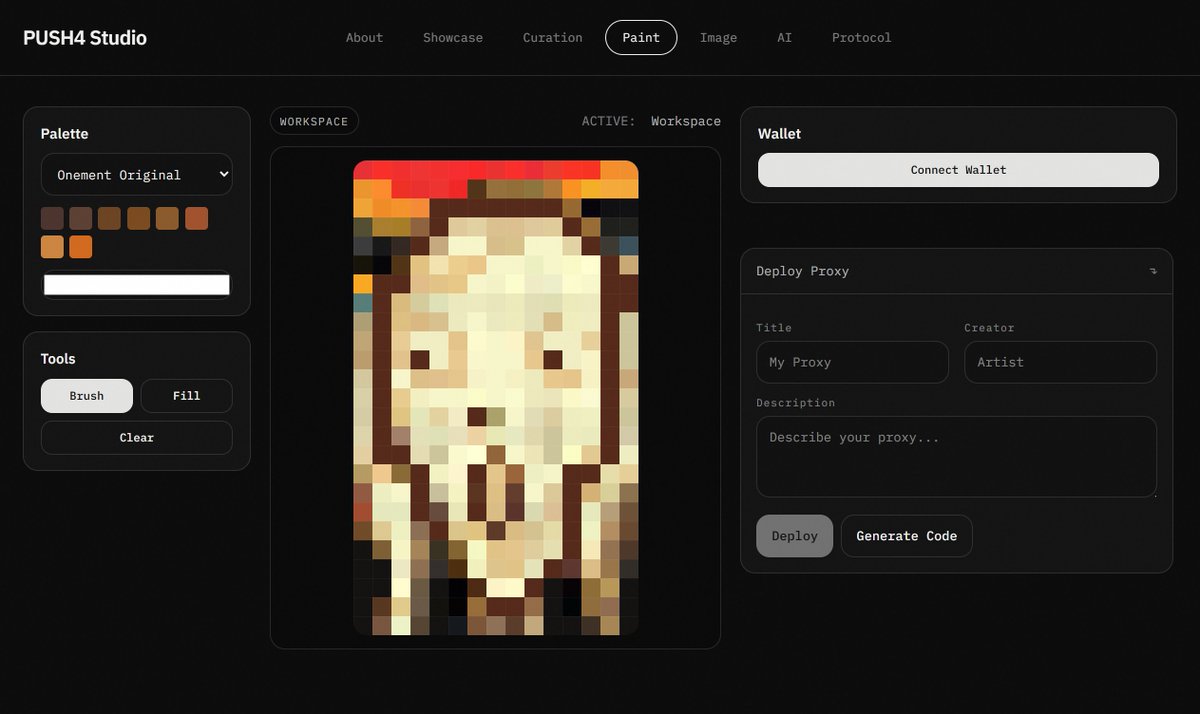This screenshot has height=714, width=1200.
Task: Select the WORKSPACE label chip
Action: point(314,121)
